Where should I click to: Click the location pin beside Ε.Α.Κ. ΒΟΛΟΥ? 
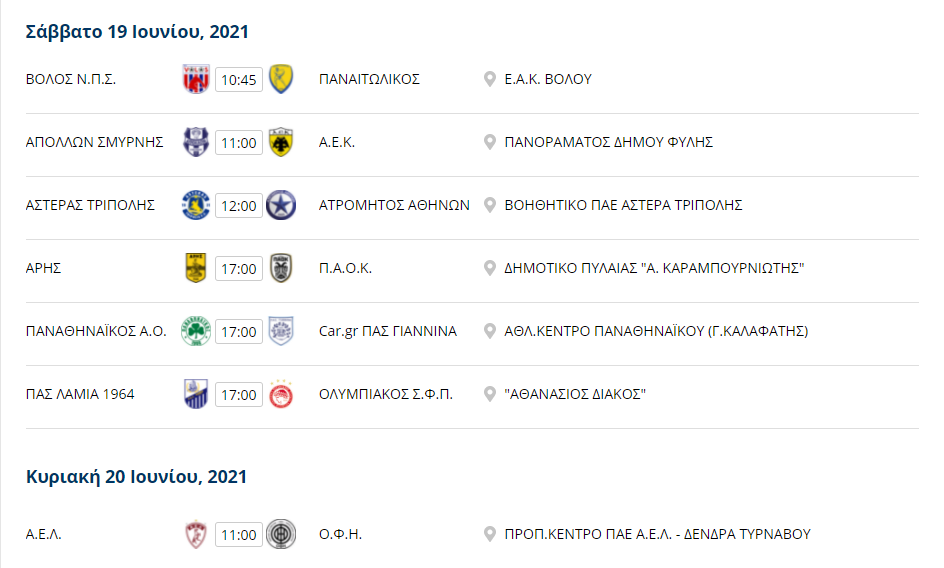point(489,79)
